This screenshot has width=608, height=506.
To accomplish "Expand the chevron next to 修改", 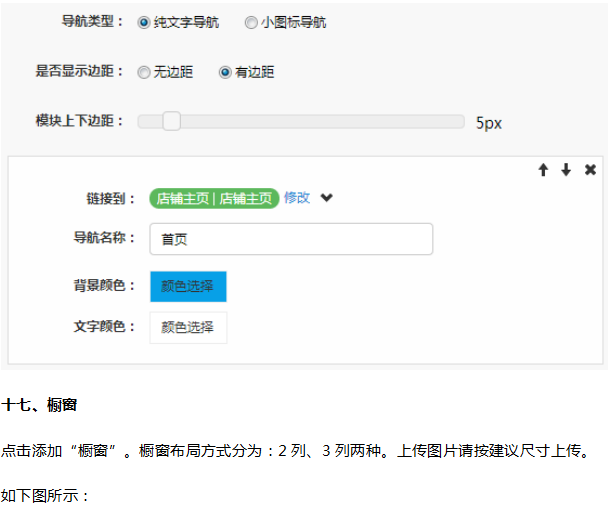I will 326,198.
